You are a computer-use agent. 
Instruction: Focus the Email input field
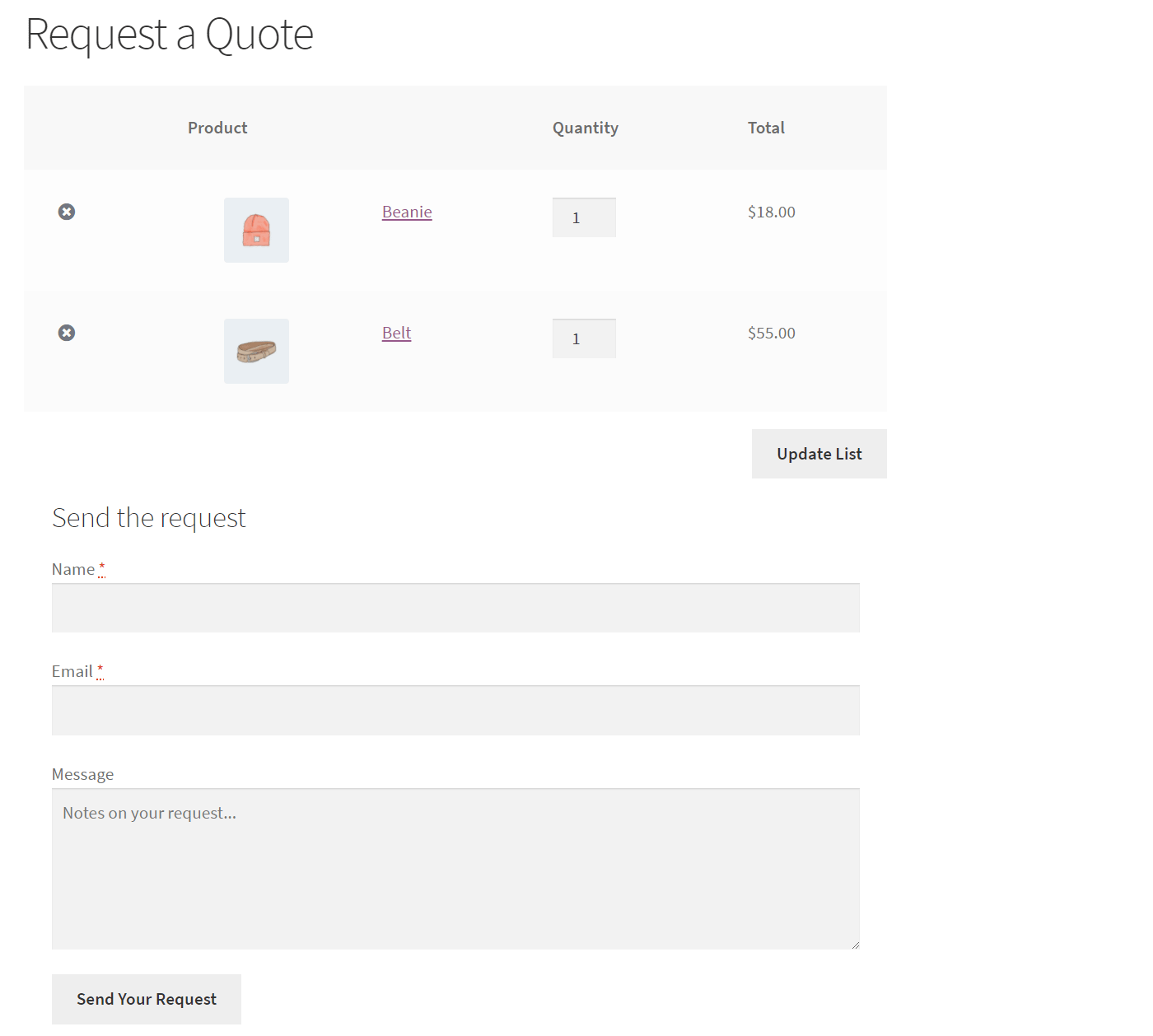[x=455, y=710]
